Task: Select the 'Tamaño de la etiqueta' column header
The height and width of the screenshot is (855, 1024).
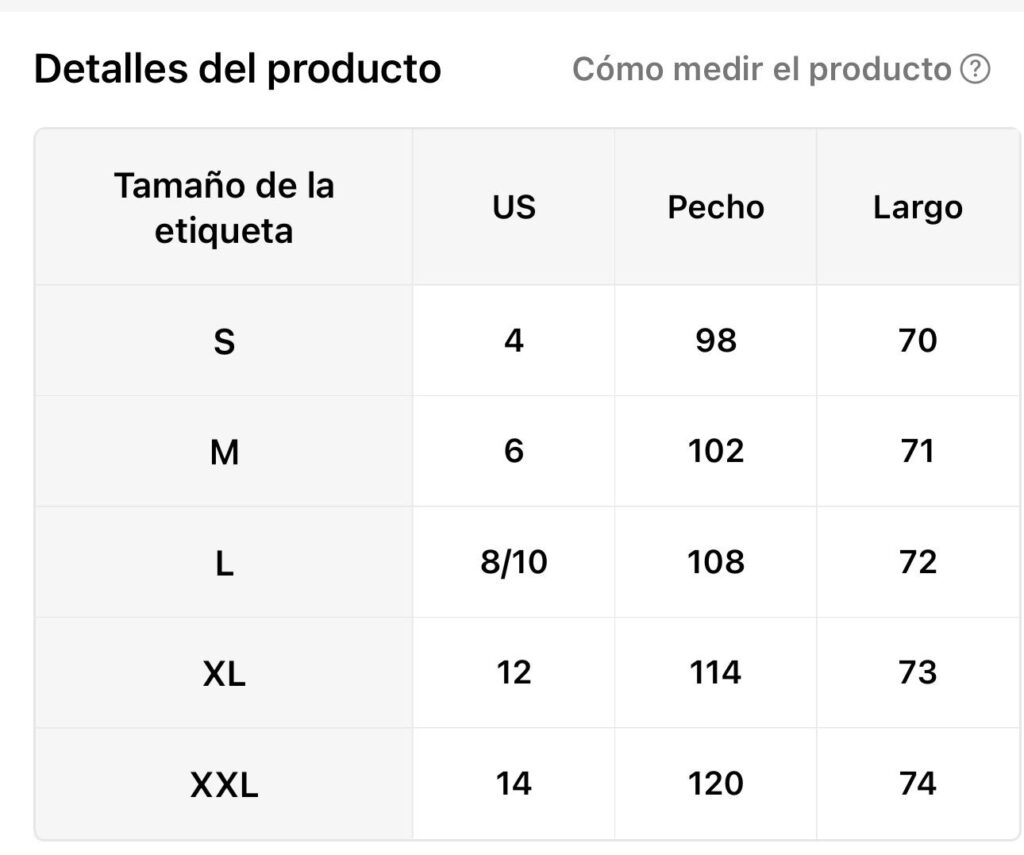Action: [x=224, y=208]
